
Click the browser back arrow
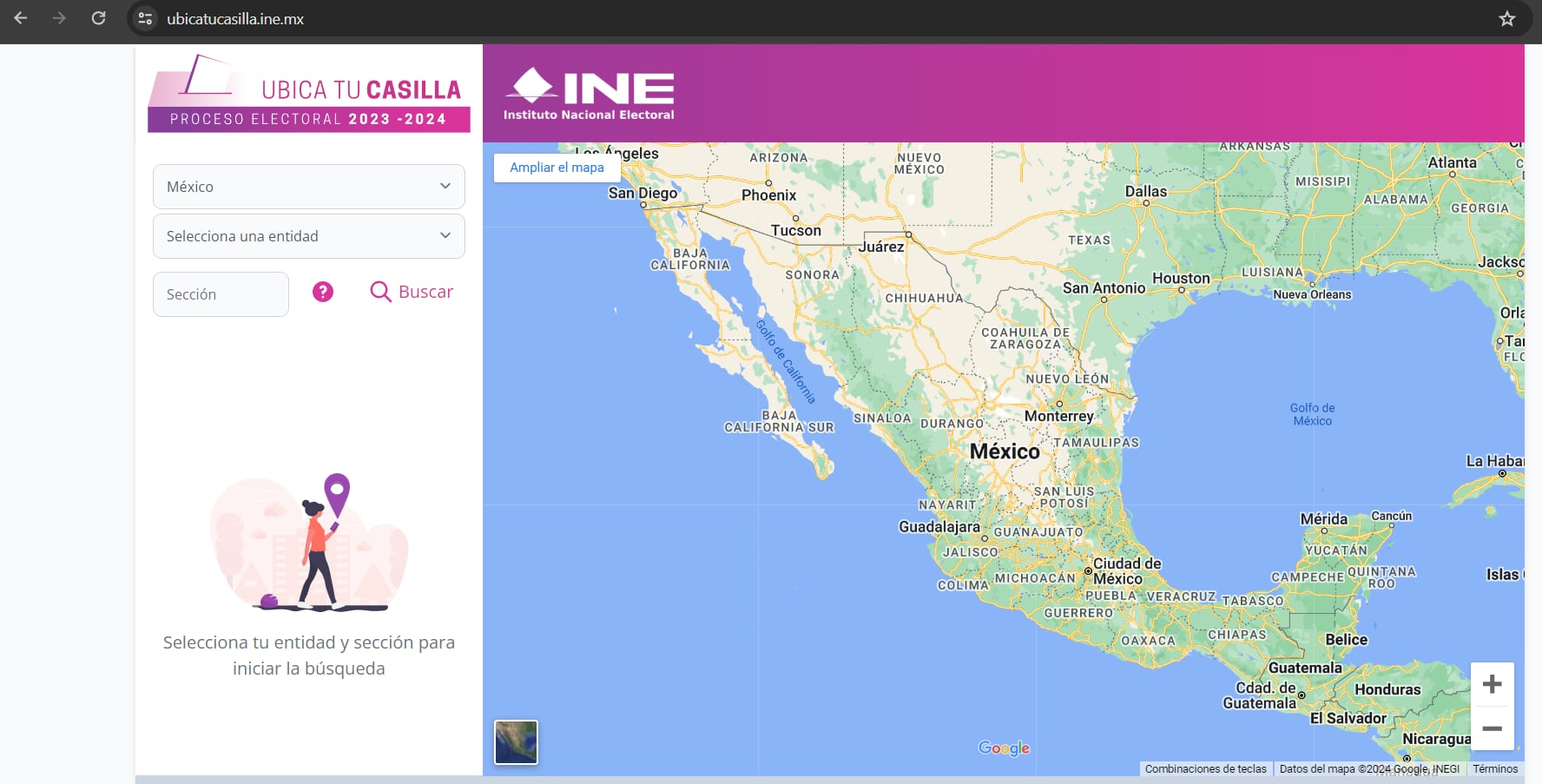pos(21,18)
